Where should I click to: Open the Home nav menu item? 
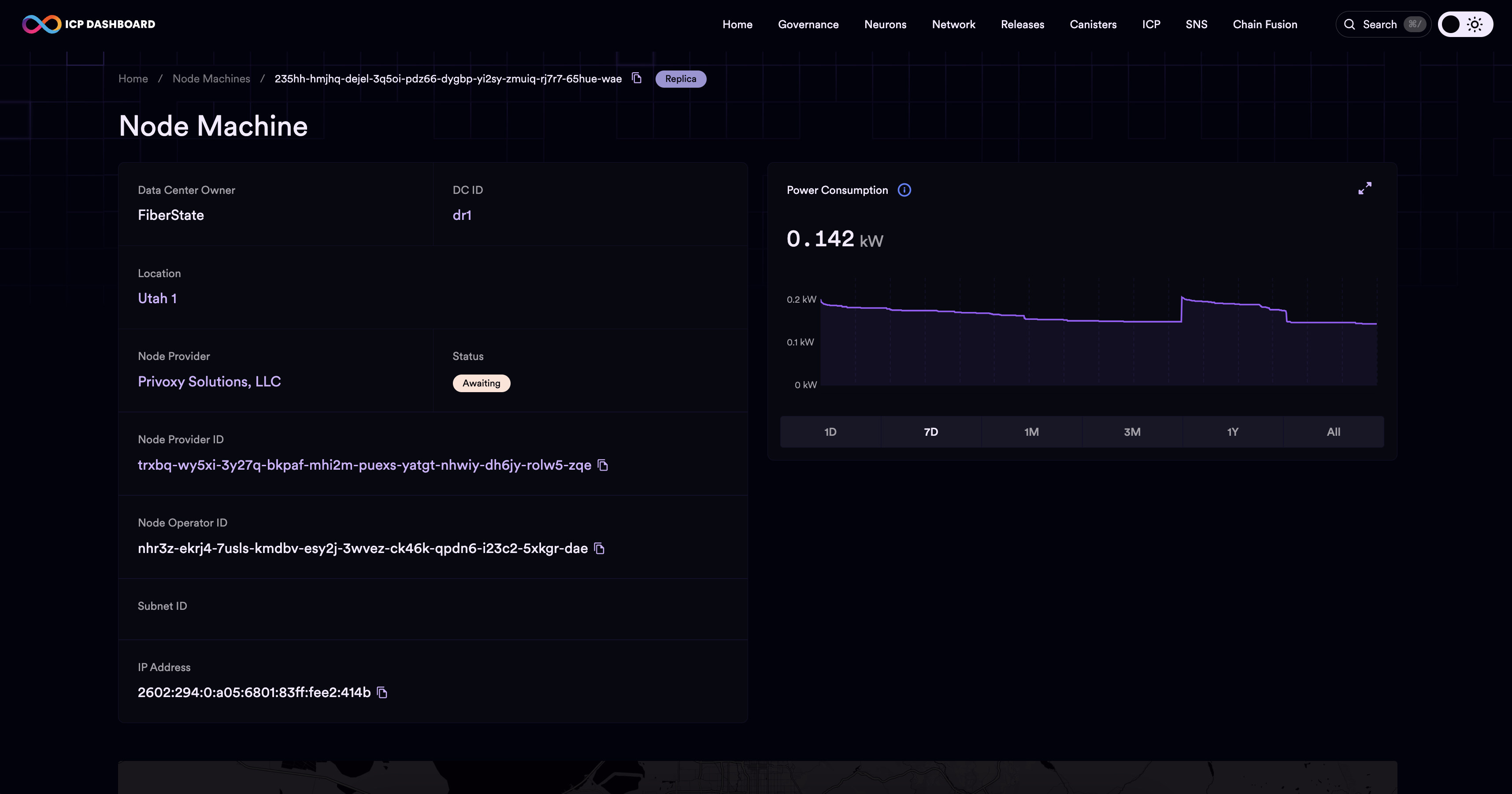pos(737,24)
